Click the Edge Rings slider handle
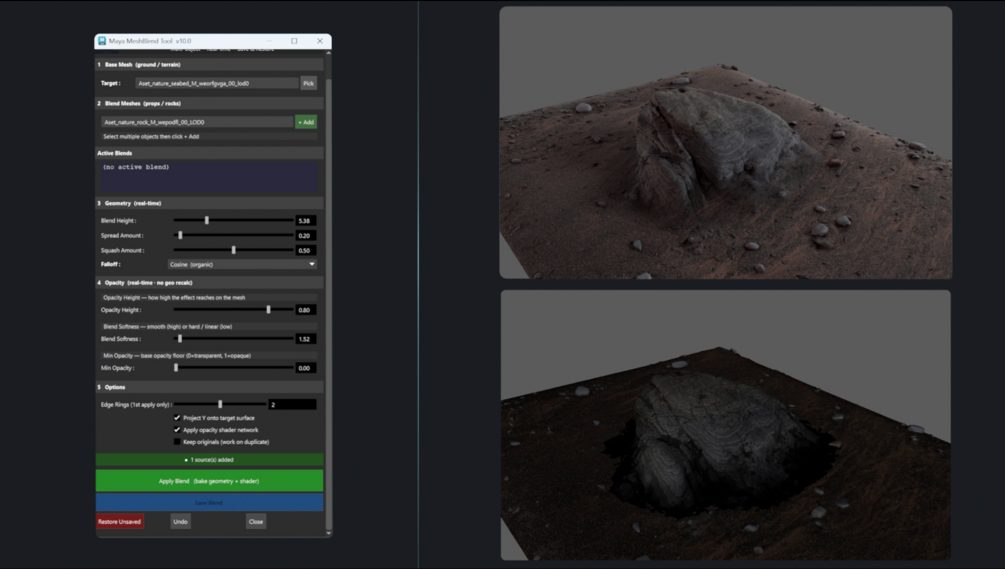1005x569 pixels. [x=220, y=404]
